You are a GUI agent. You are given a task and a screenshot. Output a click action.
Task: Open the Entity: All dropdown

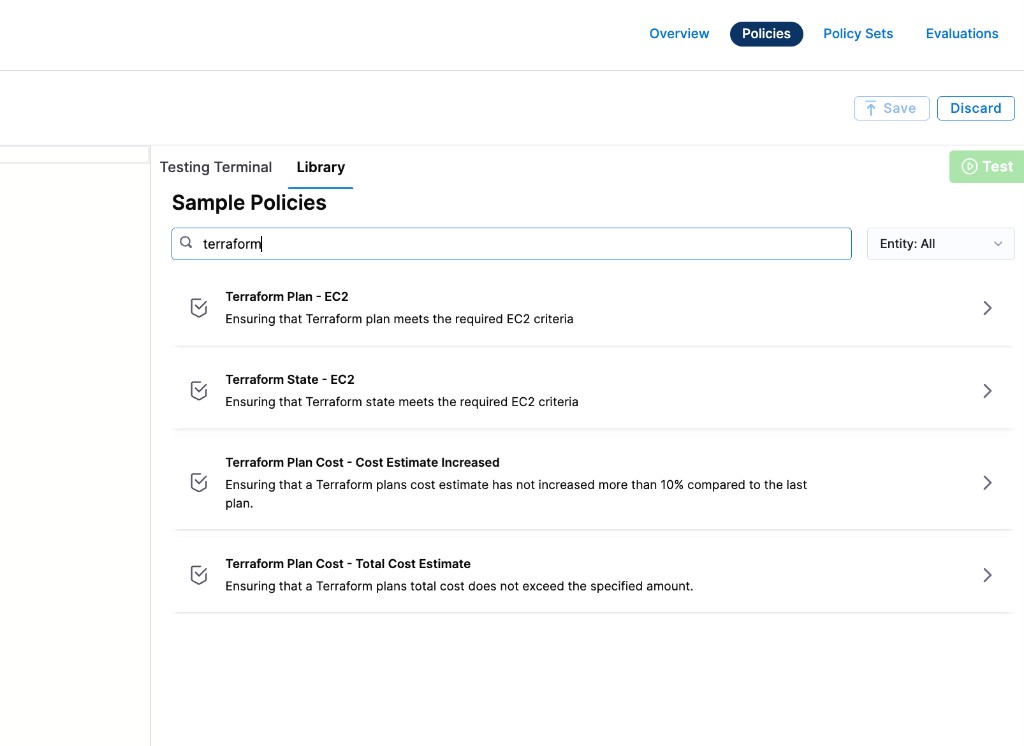[x=939, y=243]
